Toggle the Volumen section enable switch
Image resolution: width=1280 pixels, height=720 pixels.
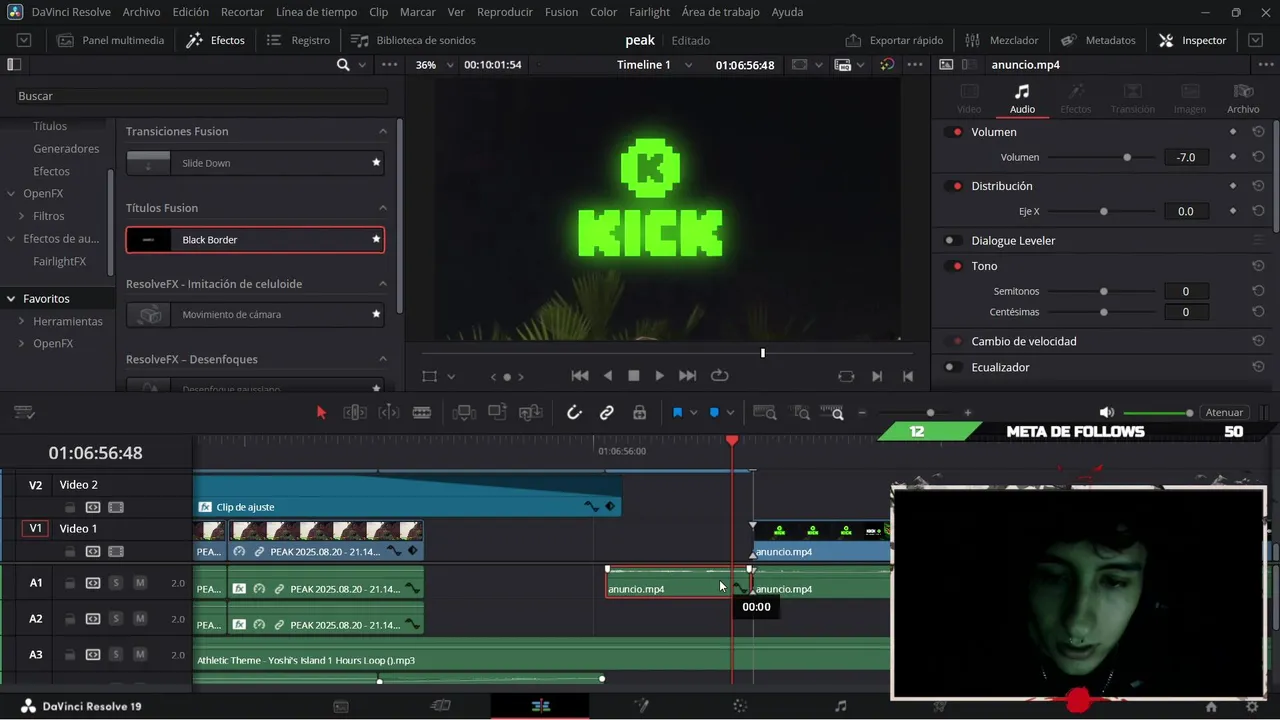954,132
